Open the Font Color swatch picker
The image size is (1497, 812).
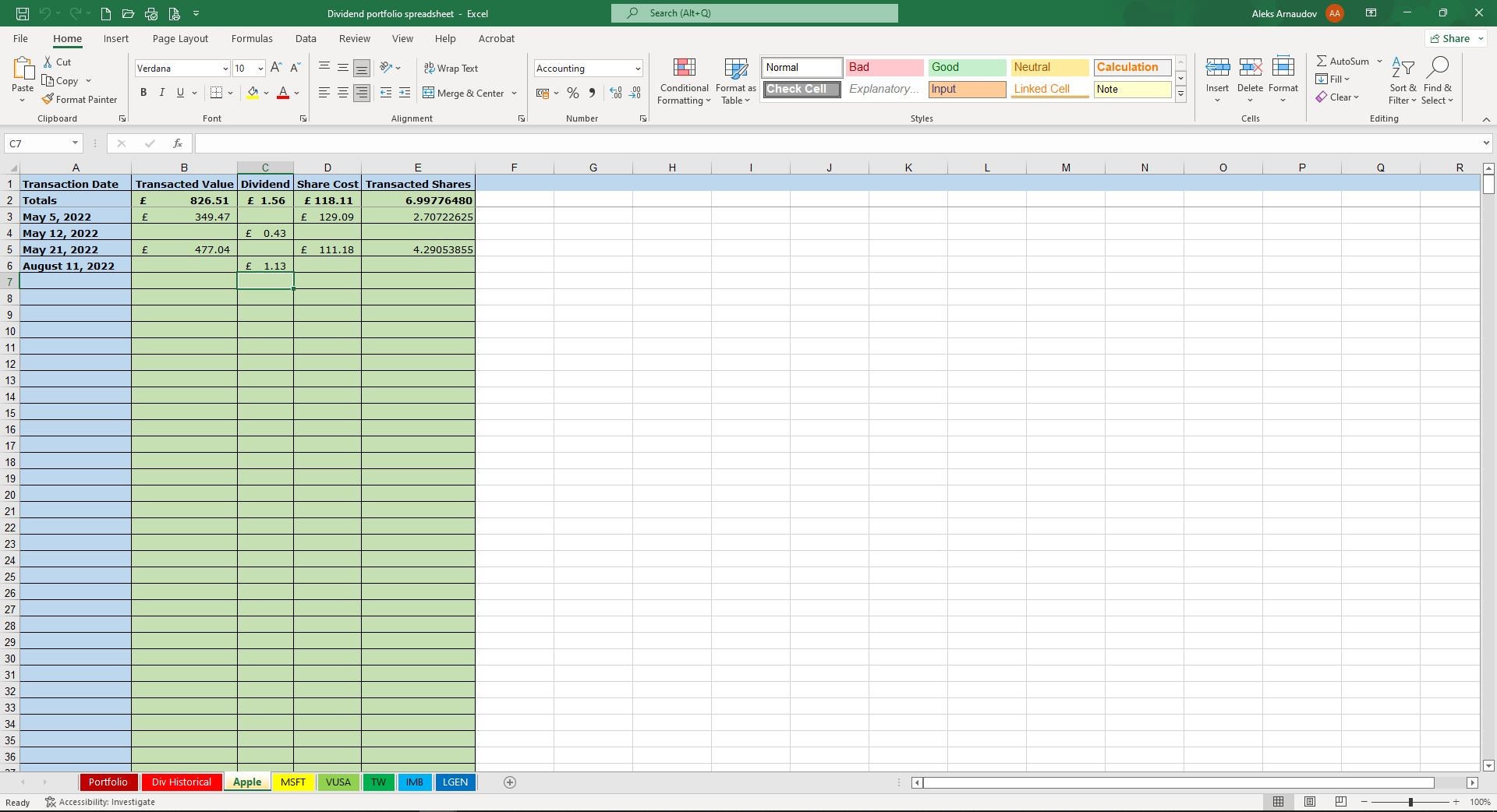tap(296, 93)
